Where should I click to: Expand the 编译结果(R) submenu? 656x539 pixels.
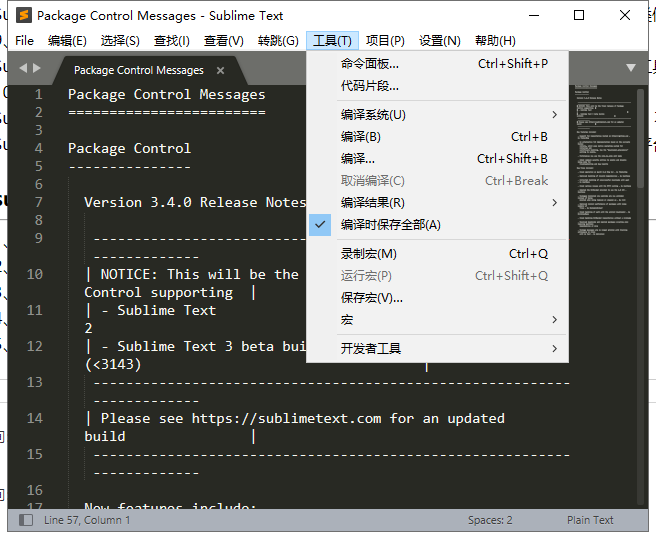tap(437, 203)
